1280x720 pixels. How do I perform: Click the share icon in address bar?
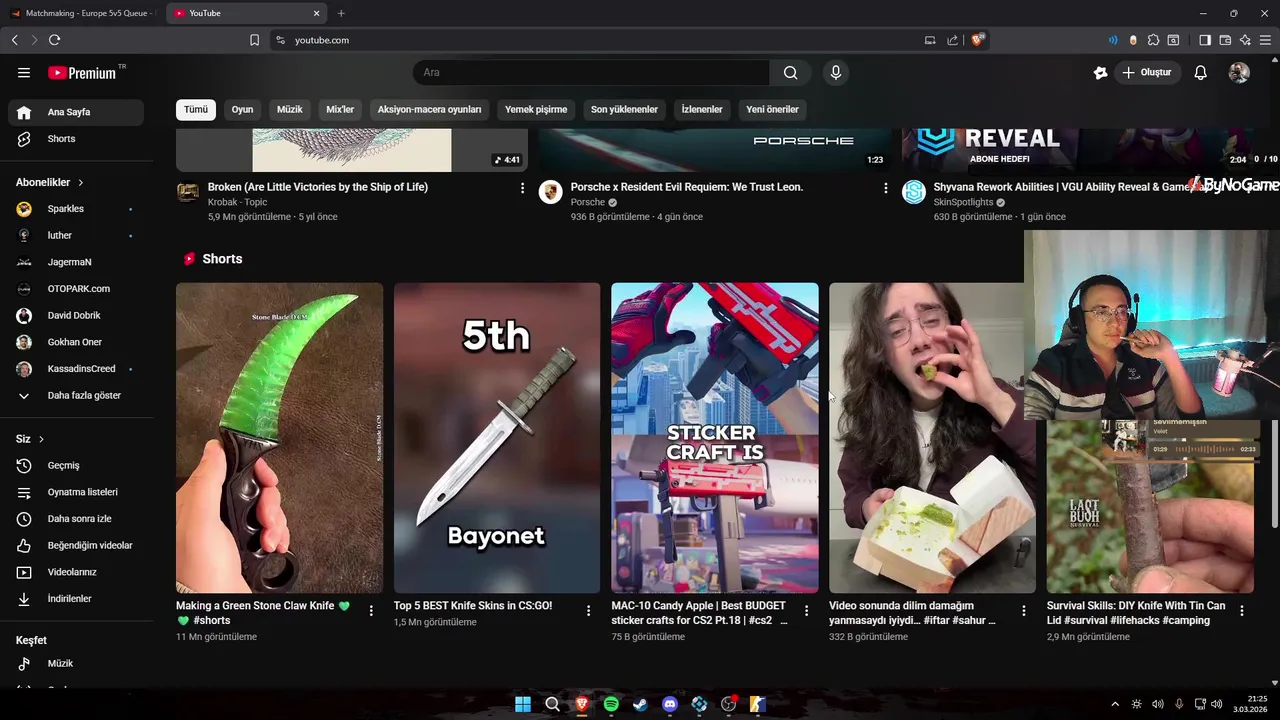[x=952, y=40]
